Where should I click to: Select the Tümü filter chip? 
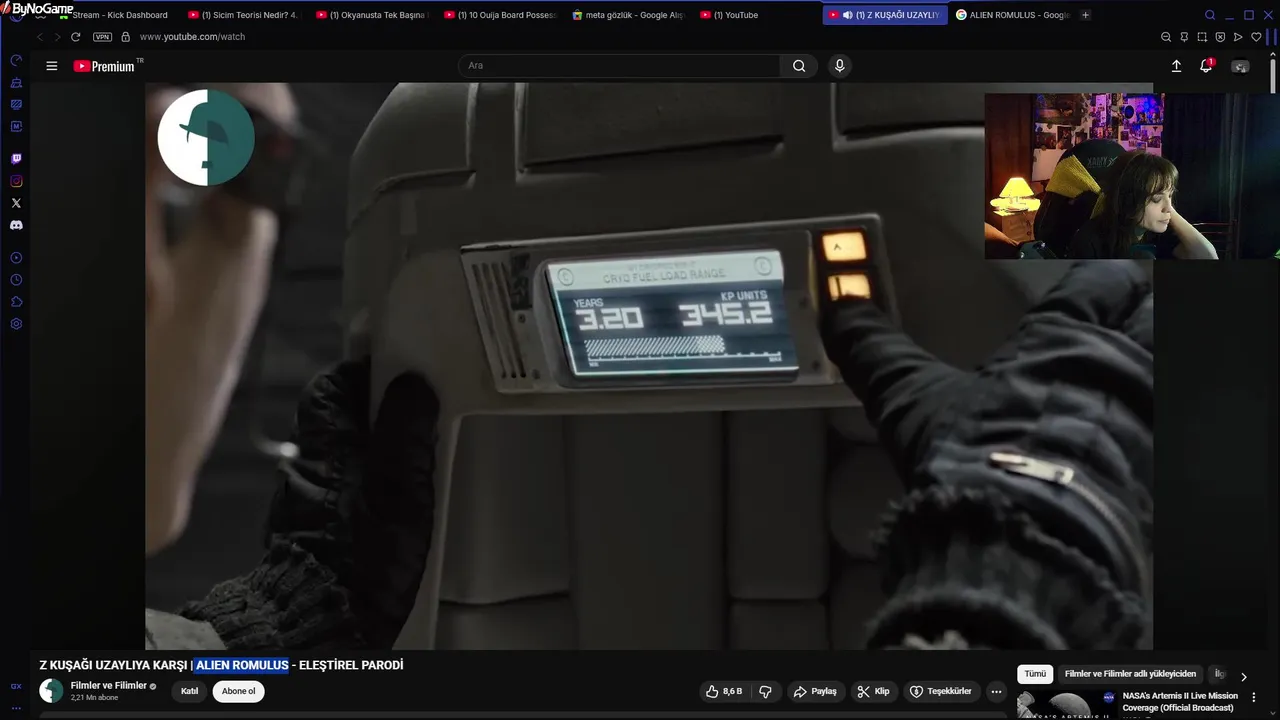point(1035,674)
